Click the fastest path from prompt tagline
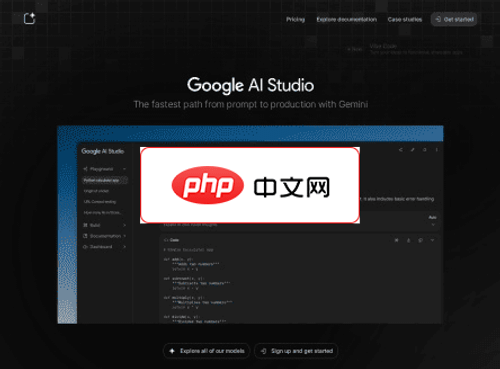The image size is (500, 369). (251, 104)
